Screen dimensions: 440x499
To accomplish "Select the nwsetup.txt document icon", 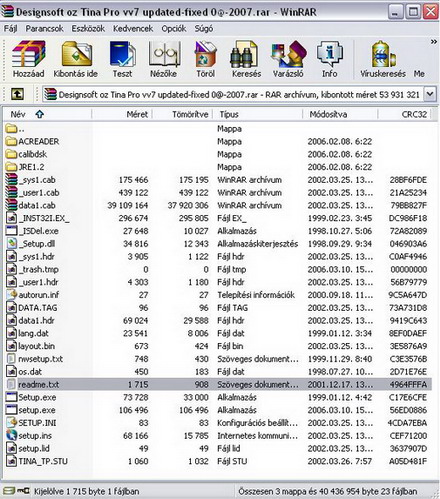I will [x=11, y=359].
